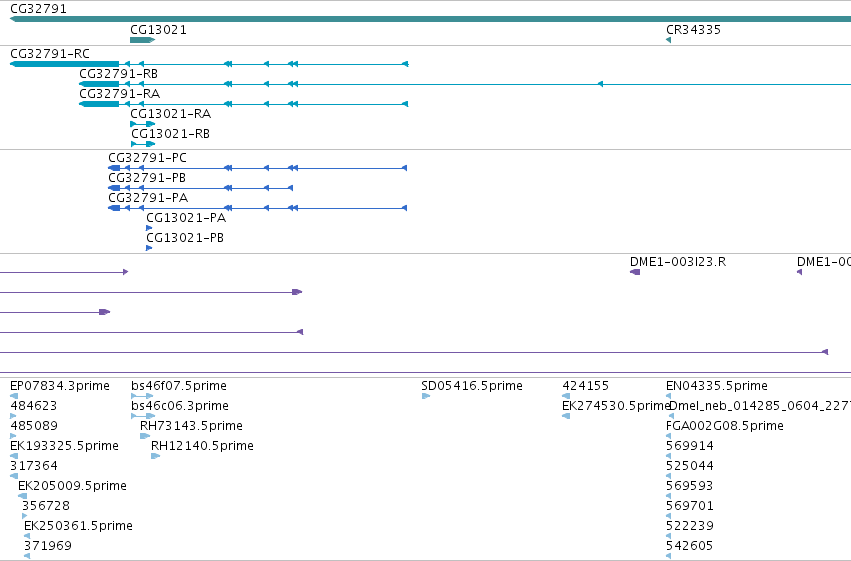Screen dimensions: 851x561
Task: Click the 525044 feature label
Action: coord(689,466)
